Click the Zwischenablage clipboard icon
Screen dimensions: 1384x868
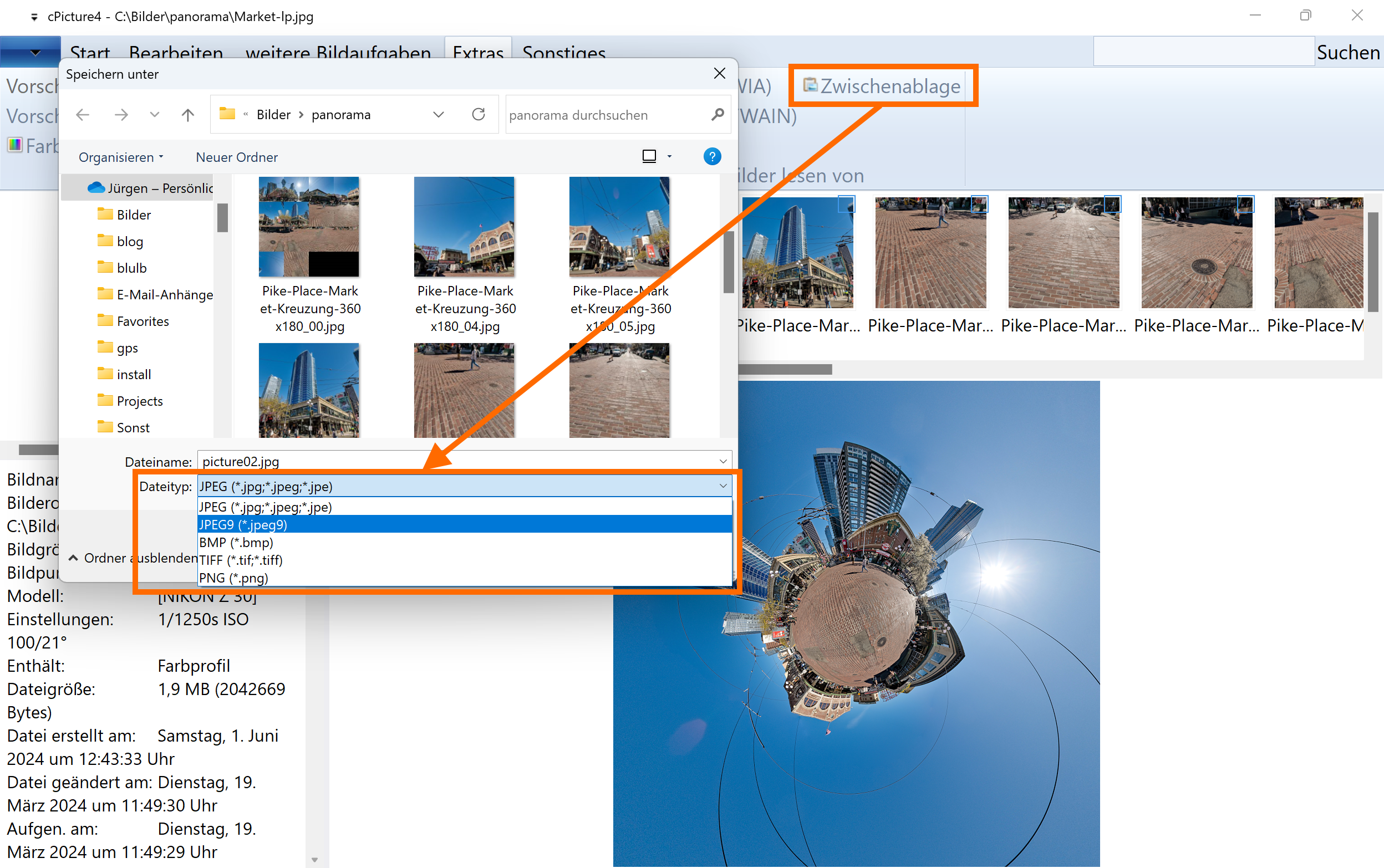tap(810, 85)
